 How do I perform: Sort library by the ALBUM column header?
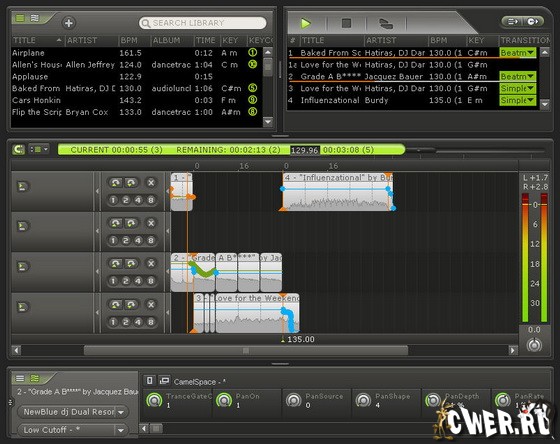tap(172, 40)
